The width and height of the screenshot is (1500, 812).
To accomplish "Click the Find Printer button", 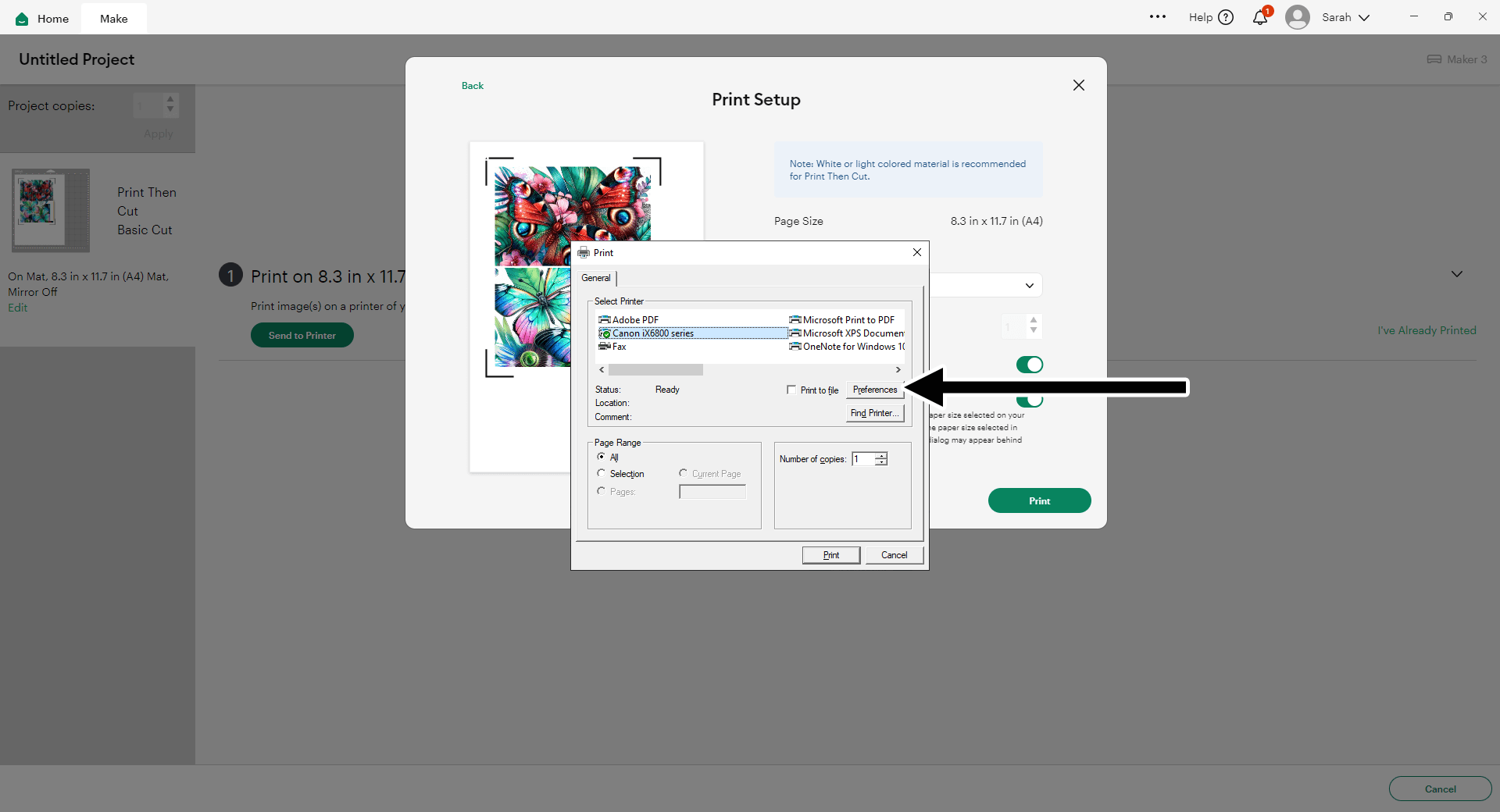I will click(x=875, y=413).
